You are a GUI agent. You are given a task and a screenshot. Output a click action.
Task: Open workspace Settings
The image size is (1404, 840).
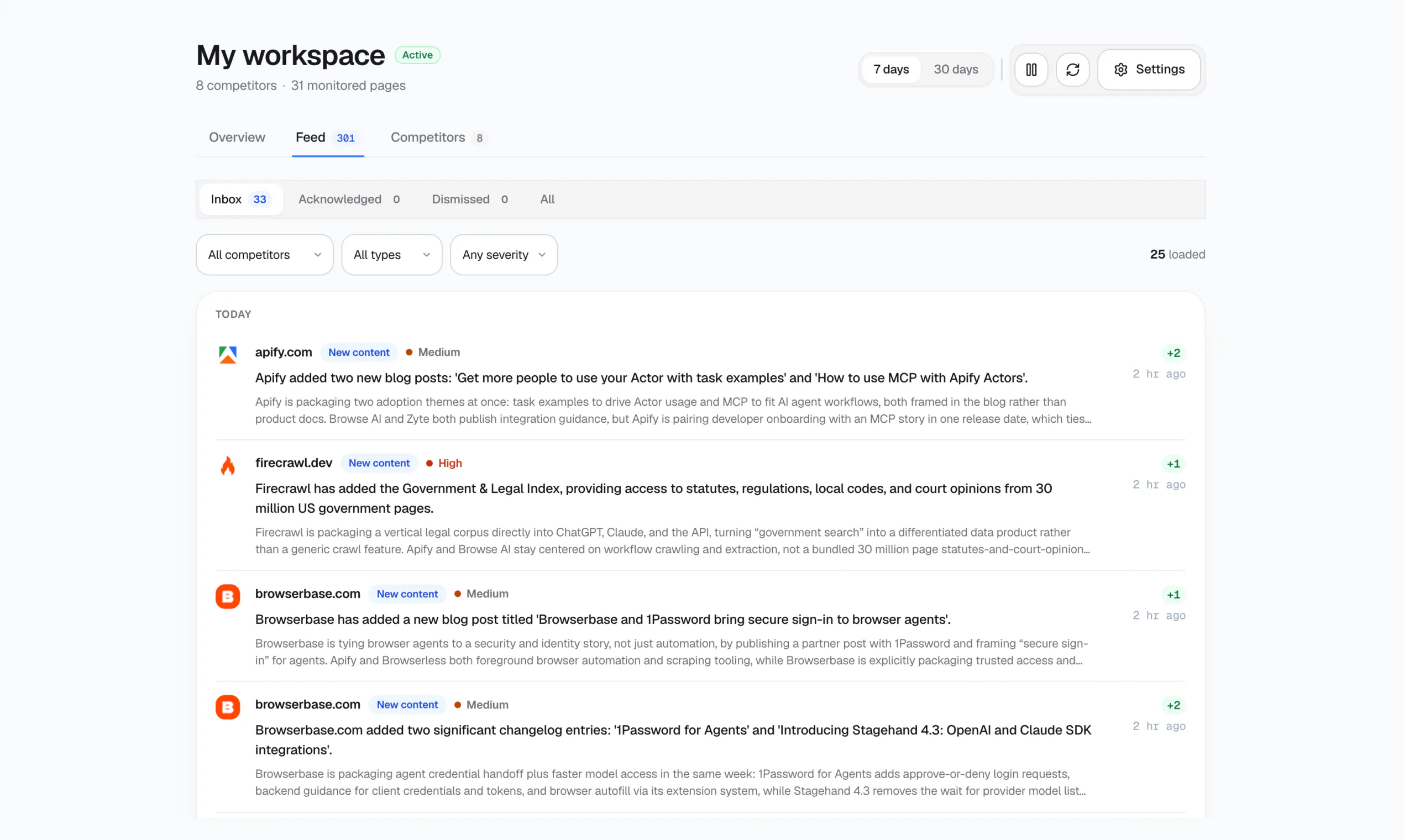(1149, 70)
